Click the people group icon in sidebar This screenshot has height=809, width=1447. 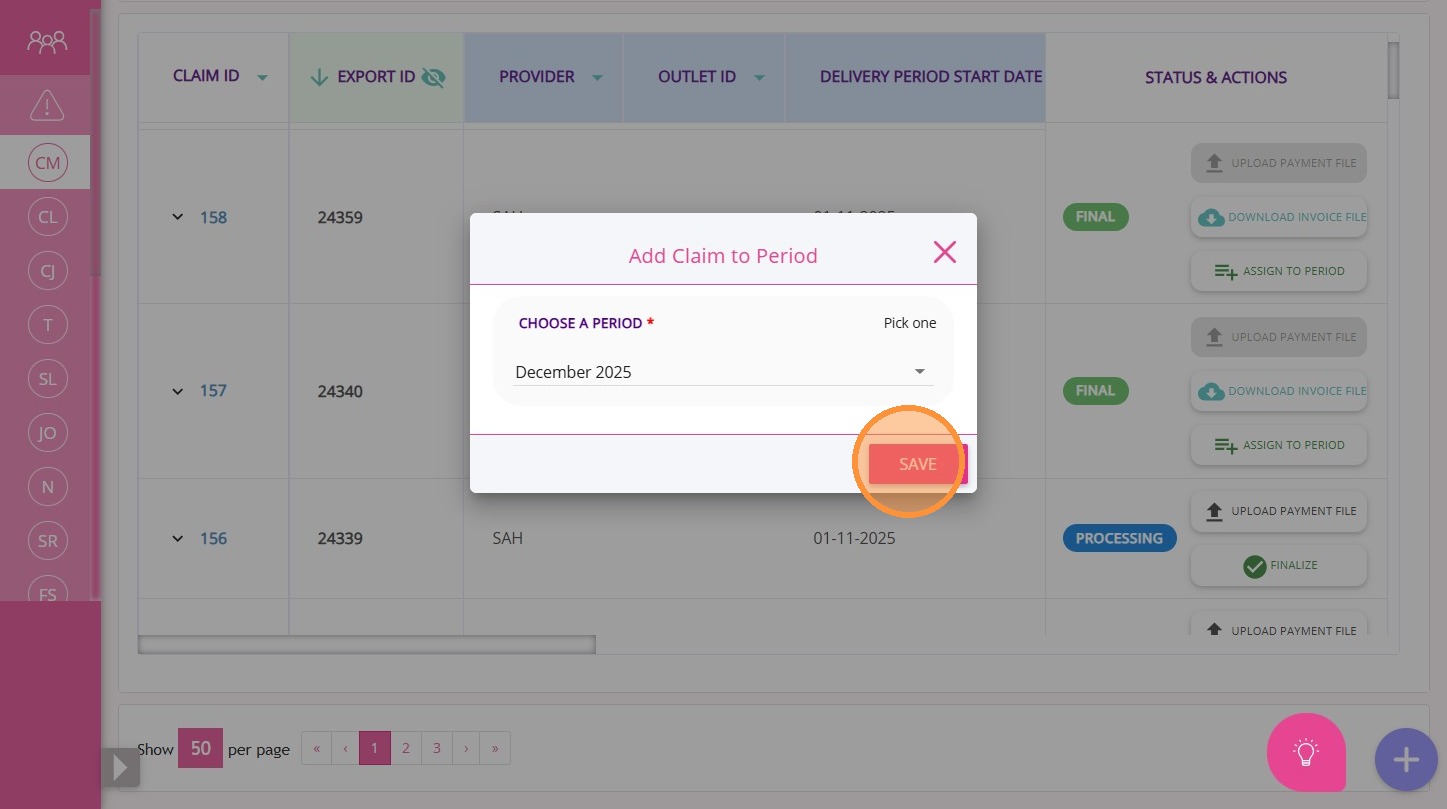point(47,41)
